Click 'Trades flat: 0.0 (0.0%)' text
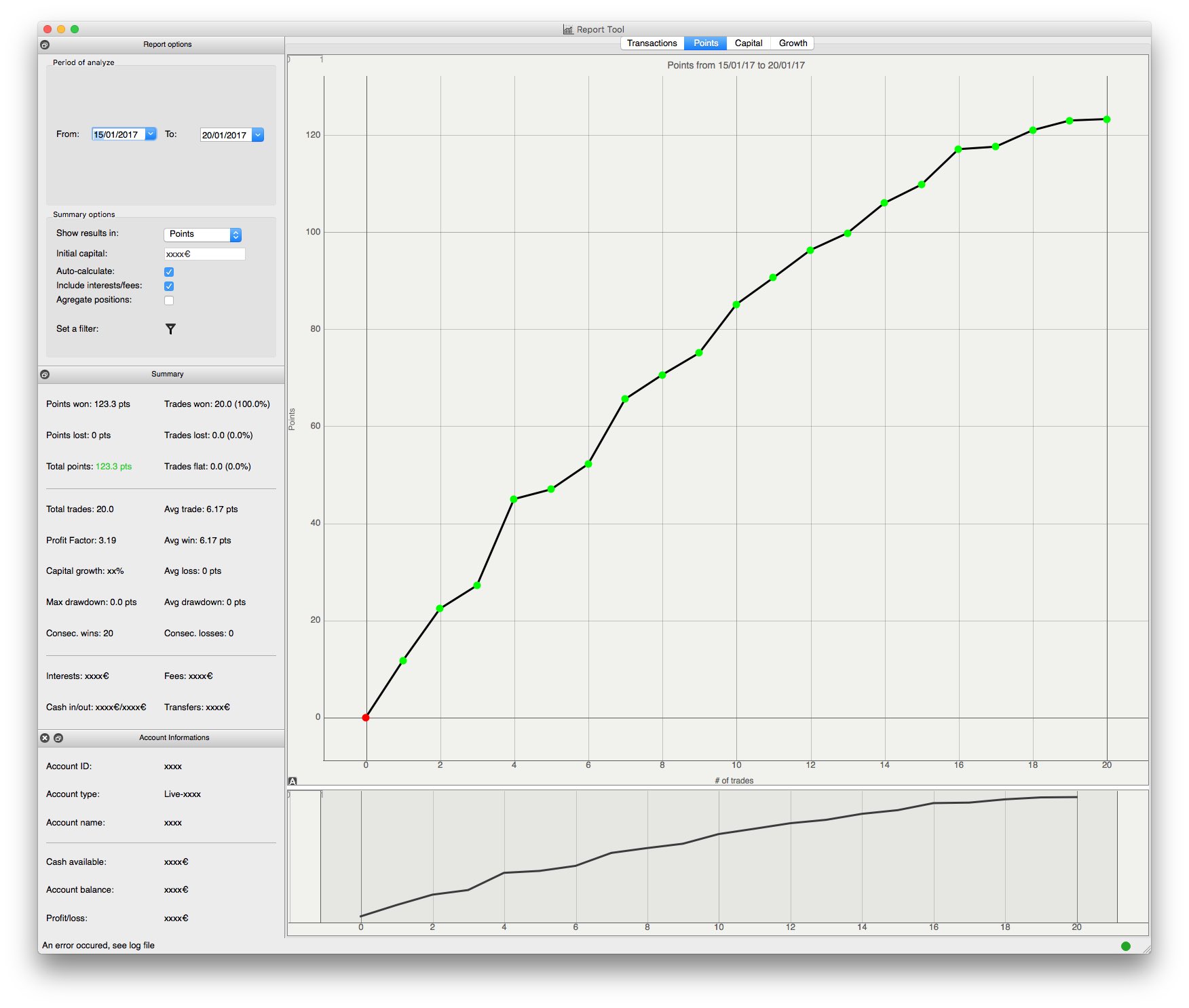 point(208,467)
